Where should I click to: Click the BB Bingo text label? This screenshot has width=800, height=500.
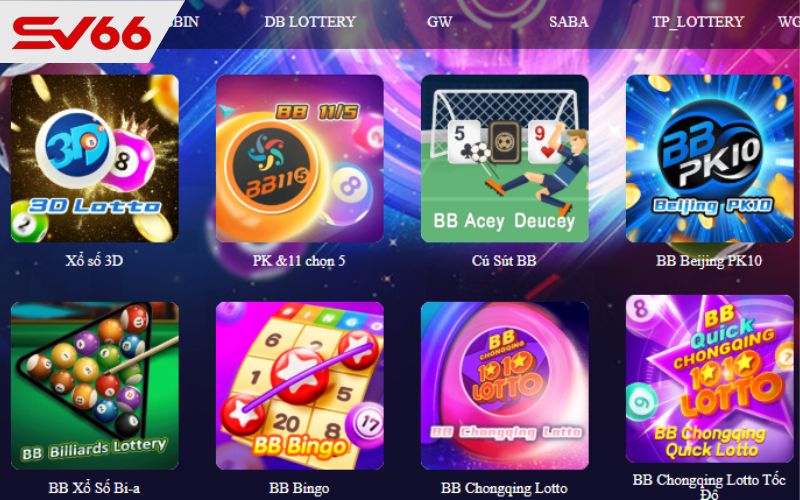pyautogui.click(x=299, y=488)
